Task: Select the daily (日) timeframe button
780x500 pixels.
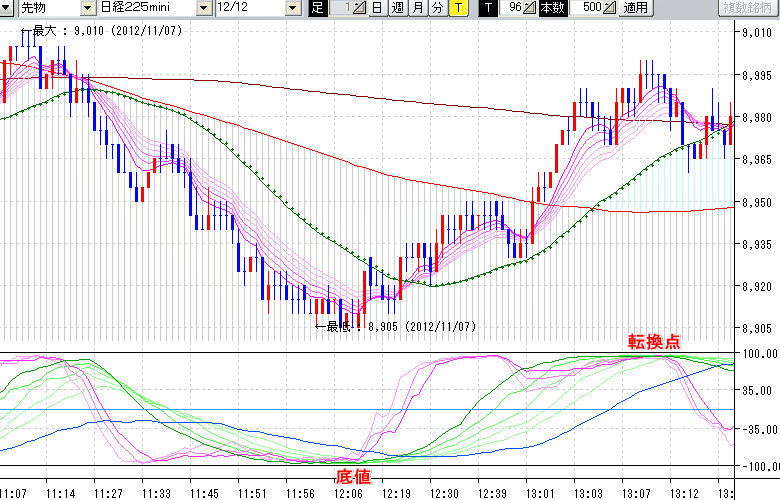Action: click(377, 8)
